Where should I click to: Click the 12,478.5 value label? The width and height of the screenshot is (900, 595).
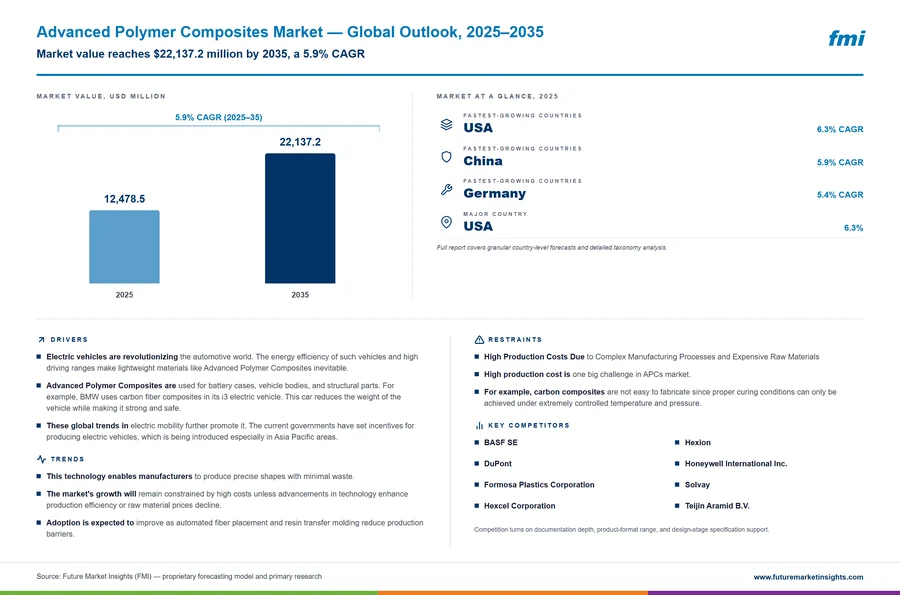click(124, 199)
